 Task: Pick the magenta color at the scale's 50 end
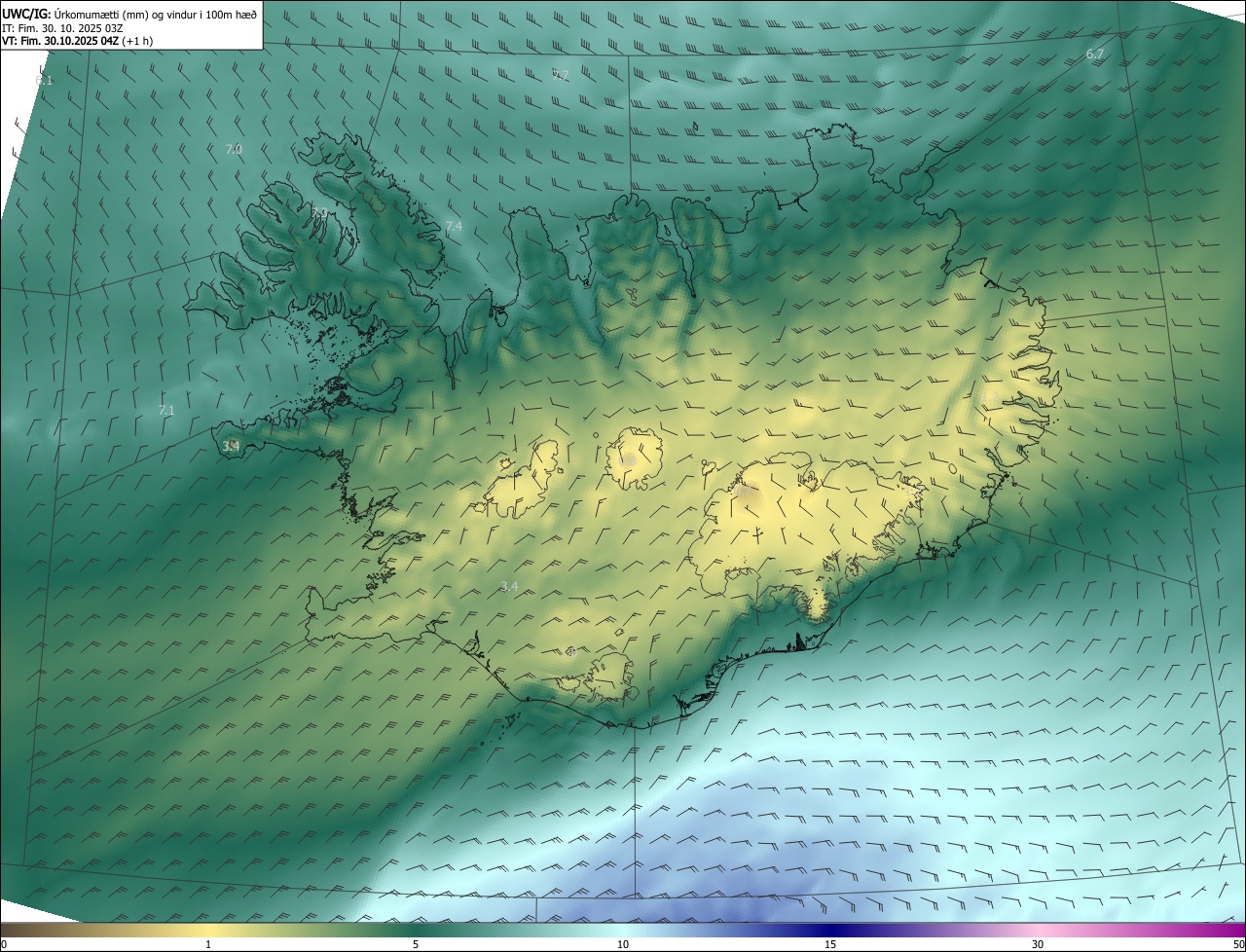[x=1236, y=930]
